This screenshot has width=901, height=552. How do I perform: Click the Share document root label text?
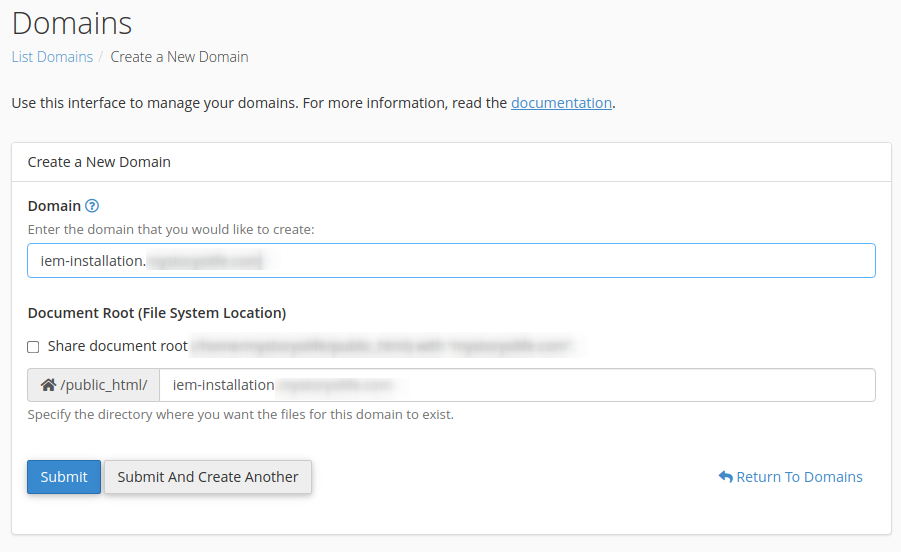click(x=117, y=346)
